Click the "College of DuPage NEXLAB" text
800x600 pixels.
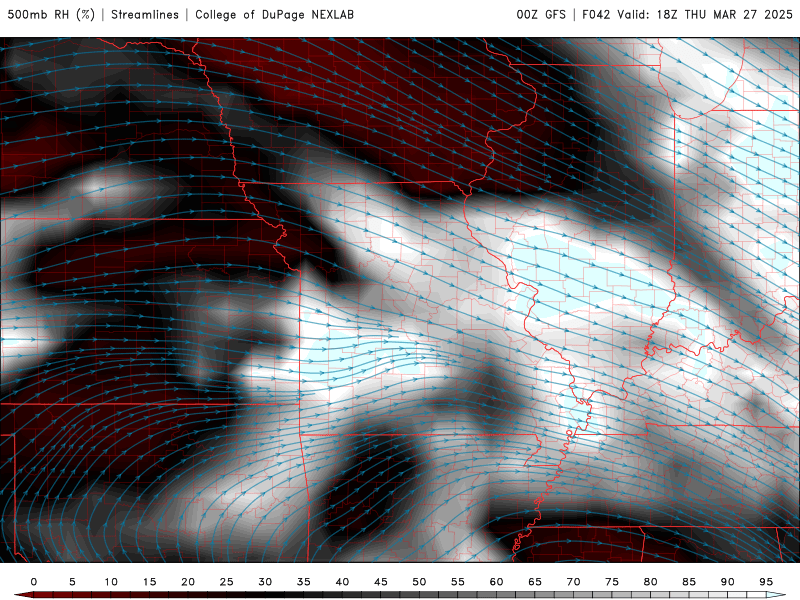tap(274, 15)
